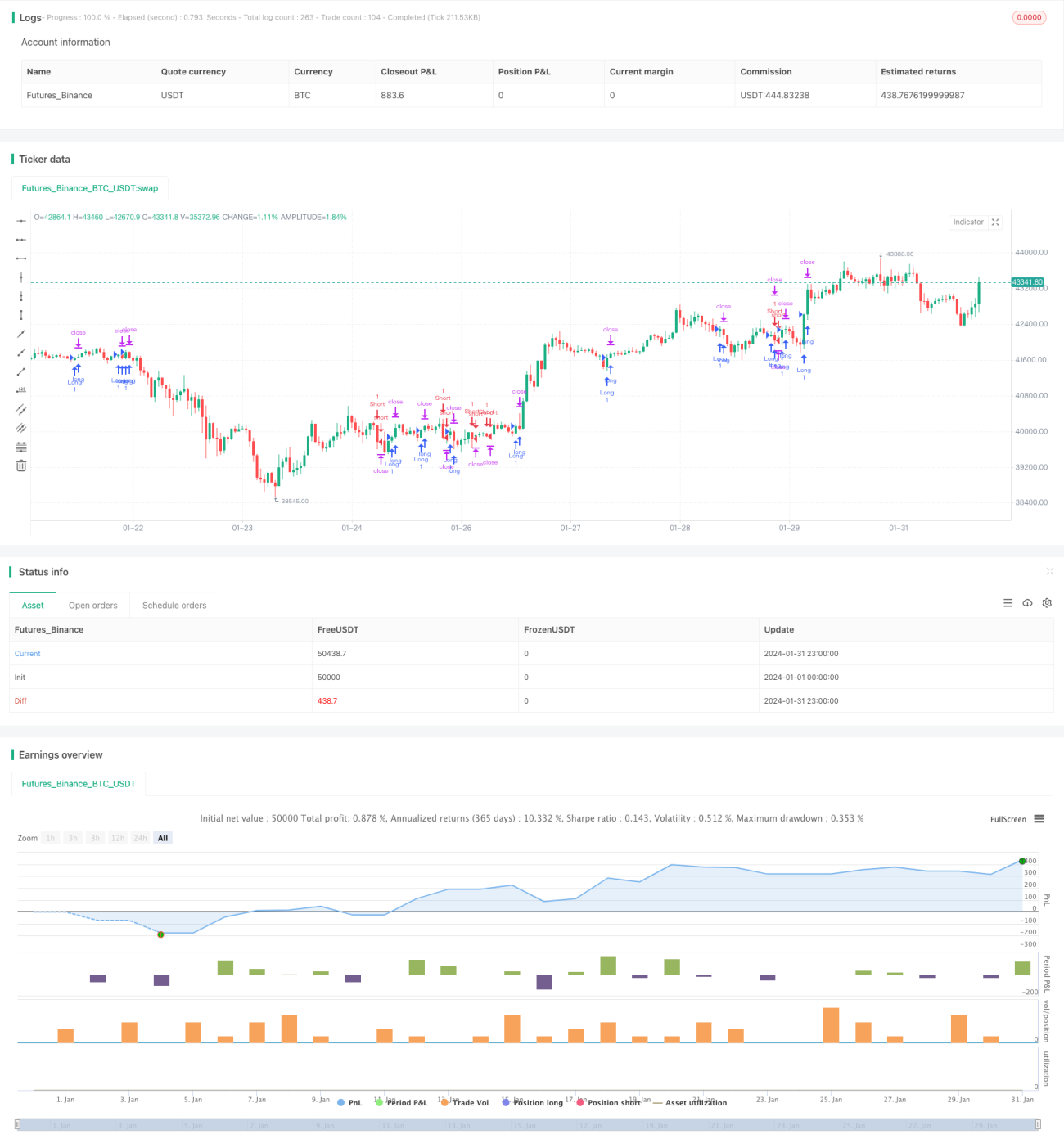Click the Indicator button on the chart
1064x1148 pixels.
(x=968, y=223)
